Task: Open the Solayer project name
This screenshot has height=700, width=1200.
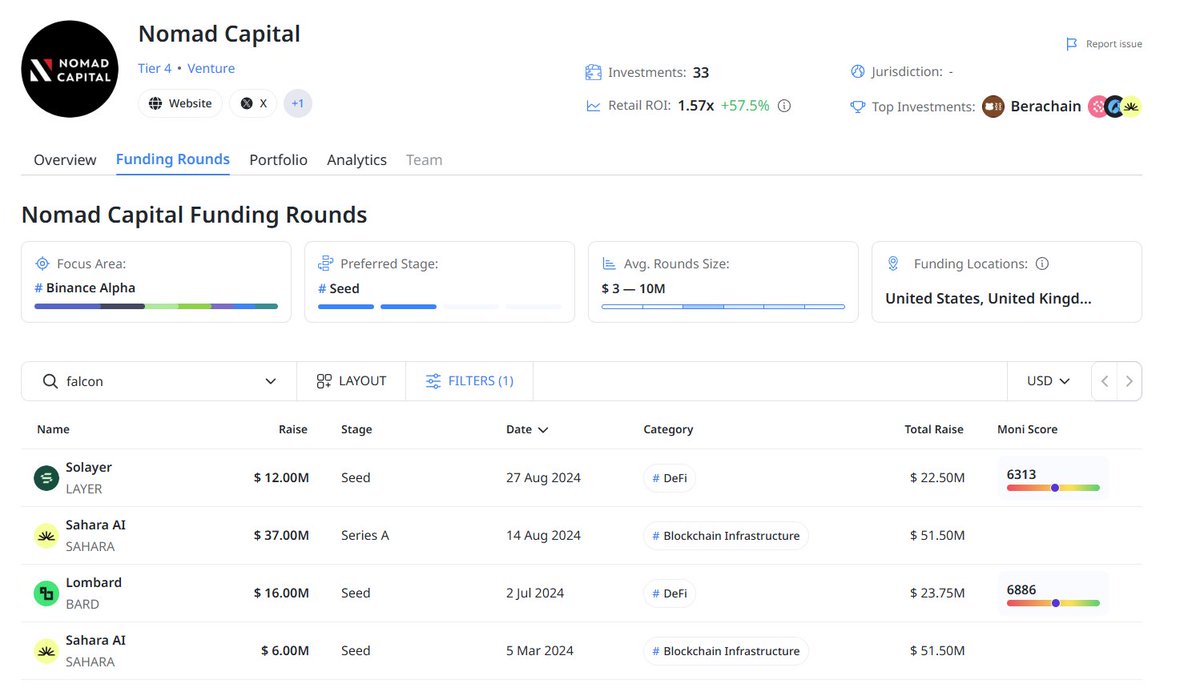Action: [89, 467]
